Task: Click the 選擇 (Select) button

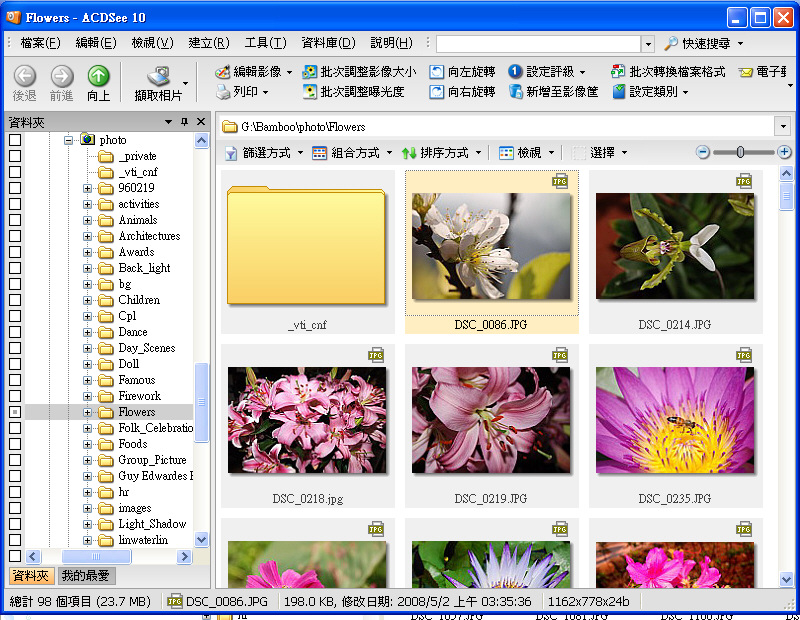Action: 601,153
